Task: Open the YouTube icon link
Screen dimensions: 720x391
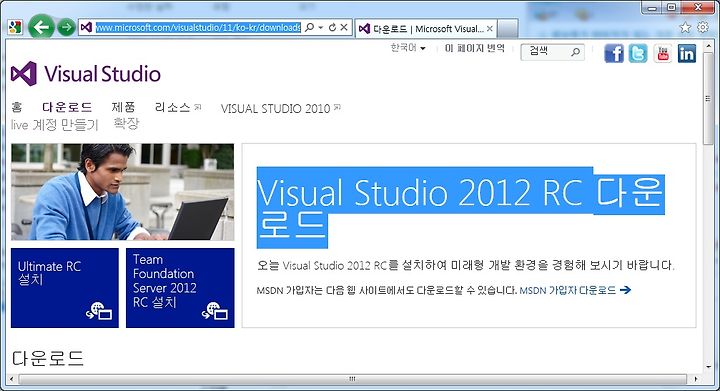Action: (663, 53)
